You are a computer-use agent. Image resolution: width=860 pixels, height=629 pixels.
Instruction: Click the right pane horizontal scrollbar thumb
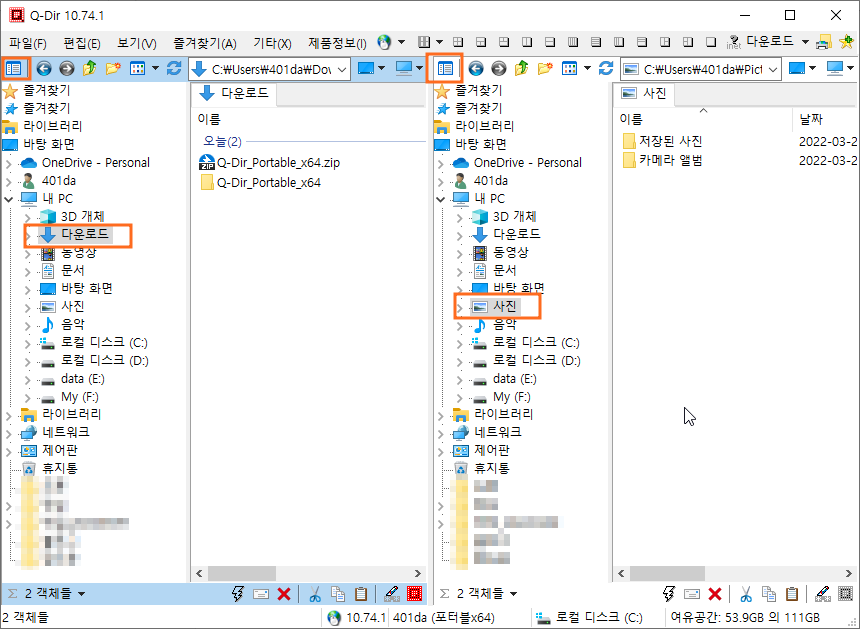point(667,574)
